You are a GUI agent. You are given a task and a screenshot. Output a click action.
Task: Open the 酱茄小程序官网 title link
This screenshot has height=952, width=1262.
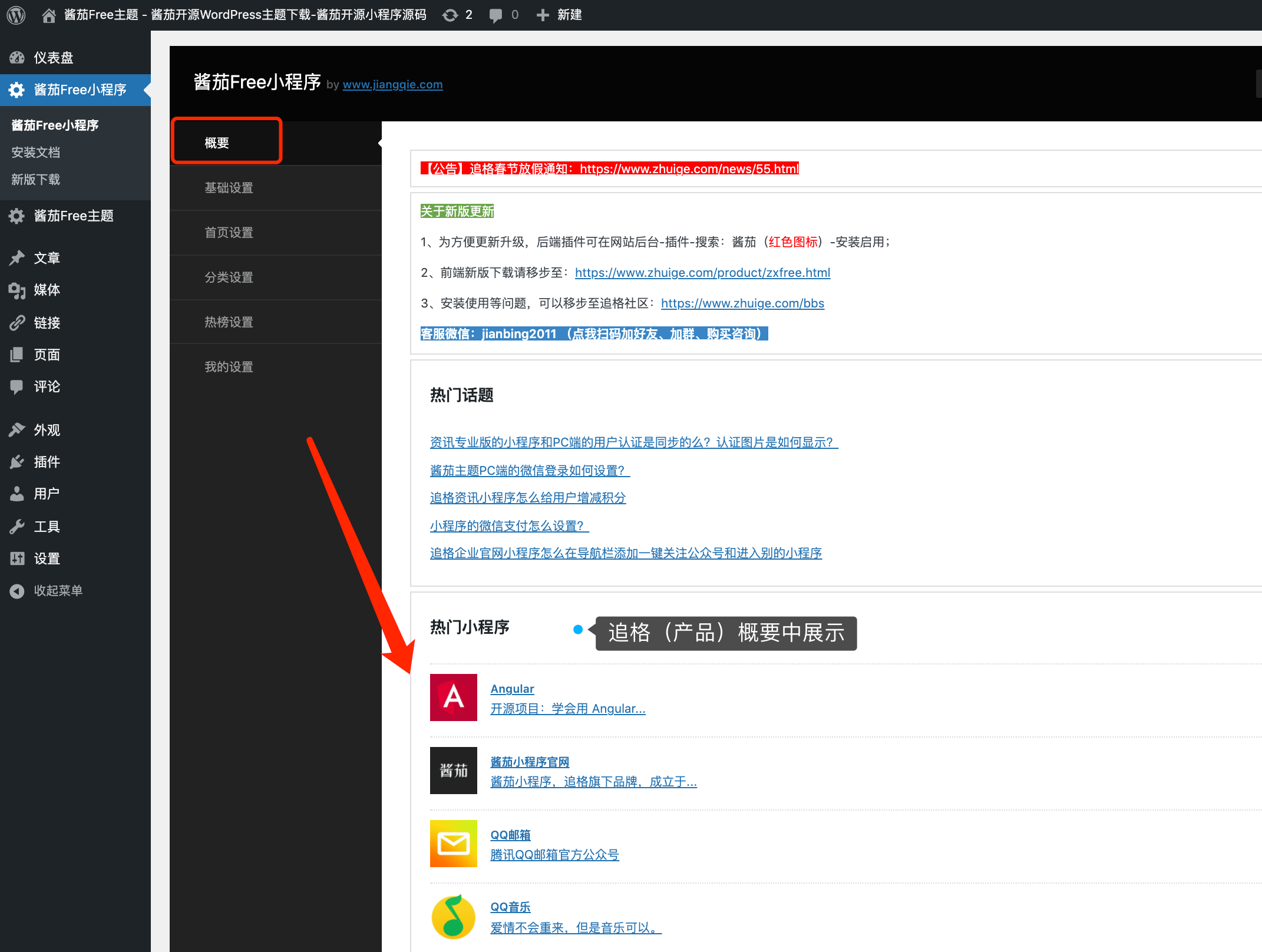point(530,762)
